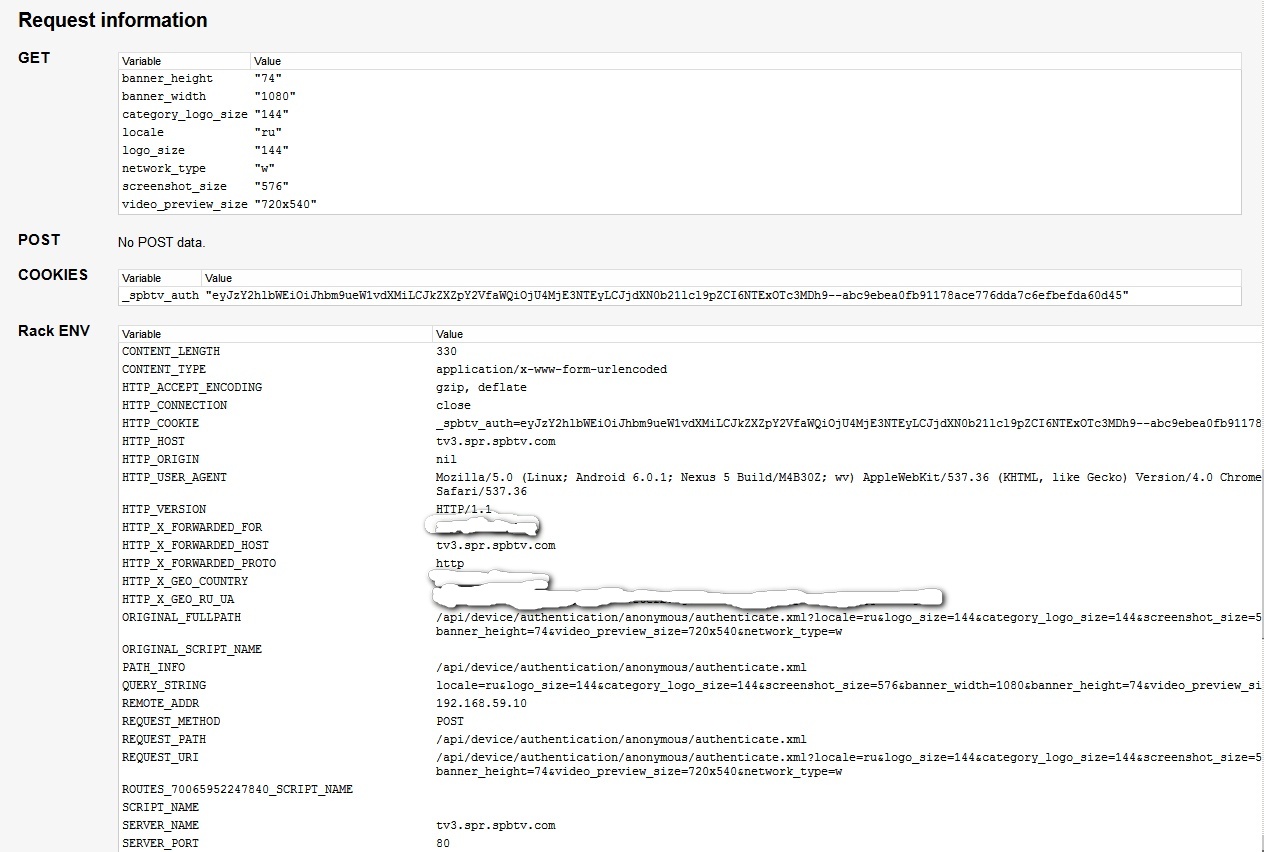Click HTTP_HOST value tv3.spr.spbtv.com
This screenshot has width=1264, height=852.
click(495, 441)
